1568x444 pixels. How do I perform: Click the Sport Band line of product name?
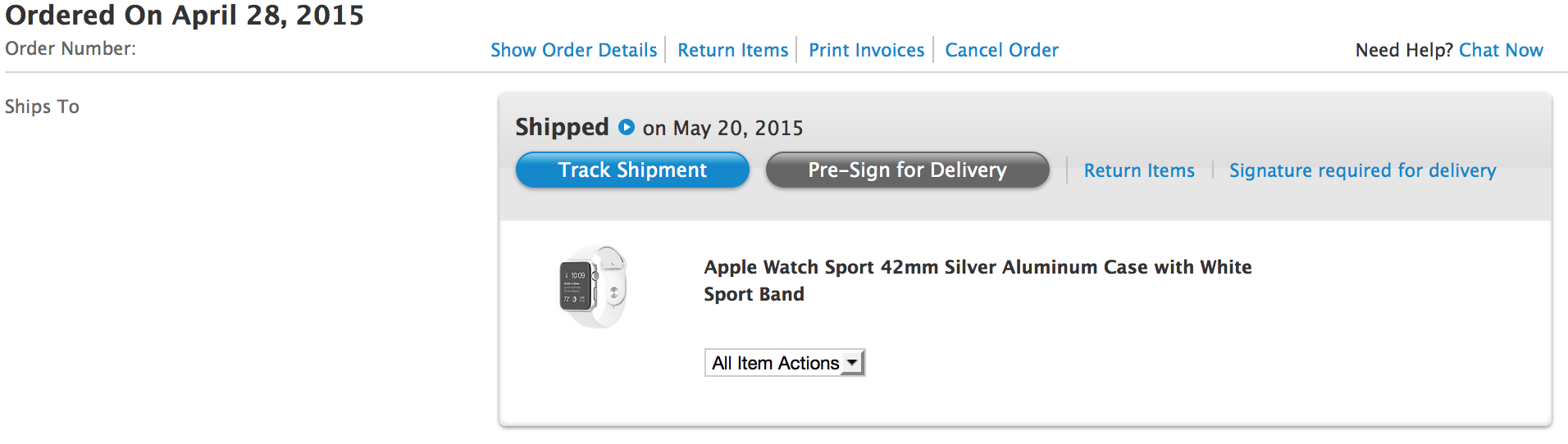754,294
